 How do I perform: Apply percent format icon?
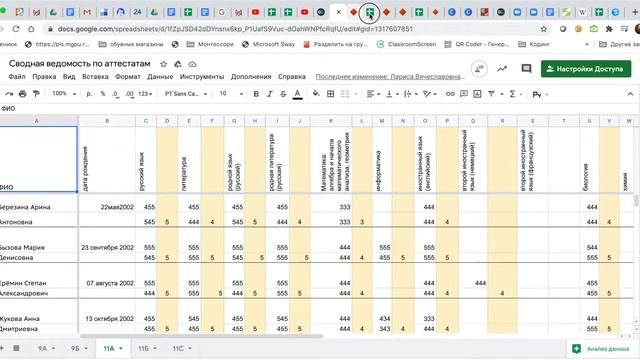pyautogui.click(x=103, y=94)
